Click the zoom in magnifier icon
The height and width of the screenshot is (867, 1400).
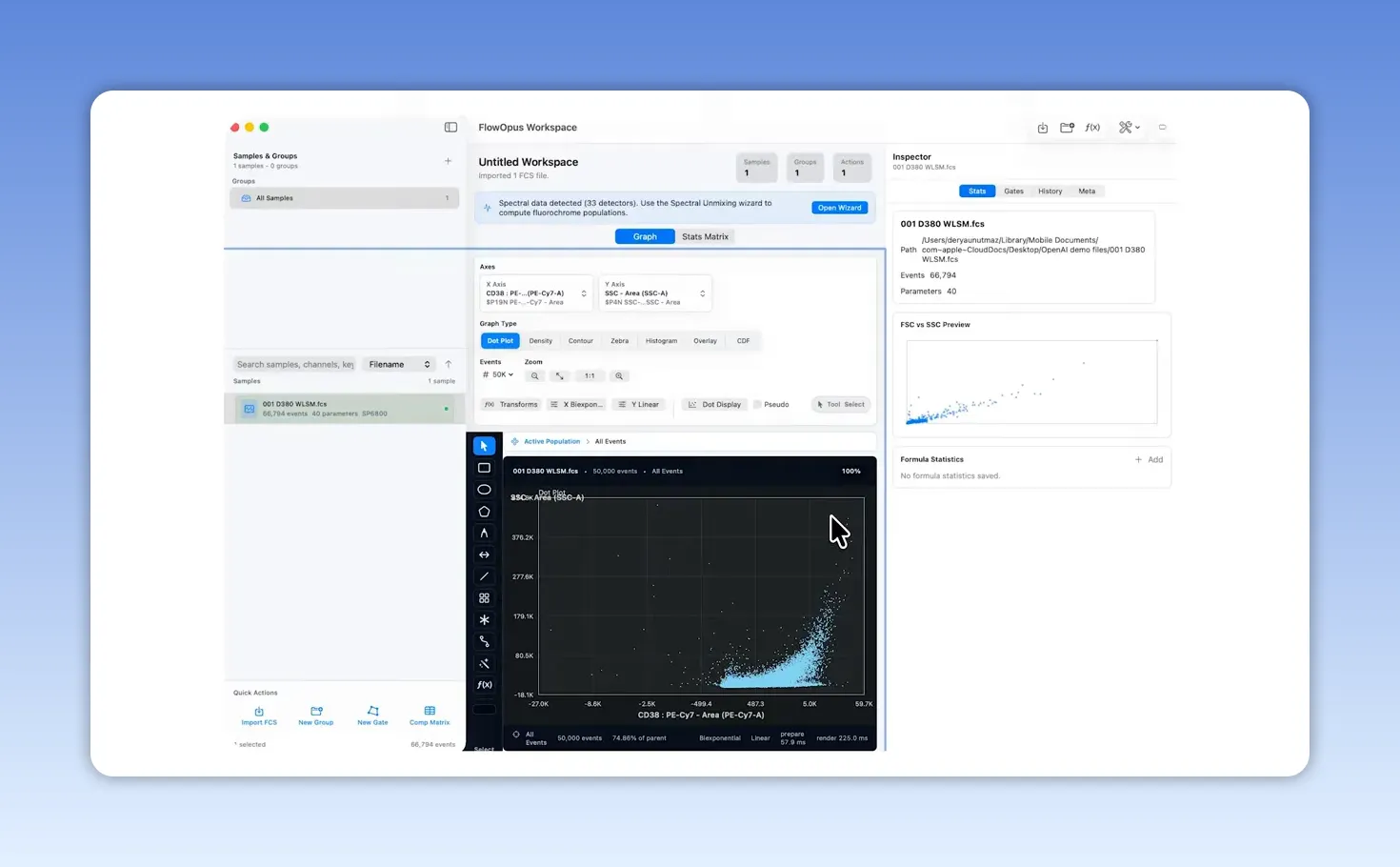click(619, 376)
